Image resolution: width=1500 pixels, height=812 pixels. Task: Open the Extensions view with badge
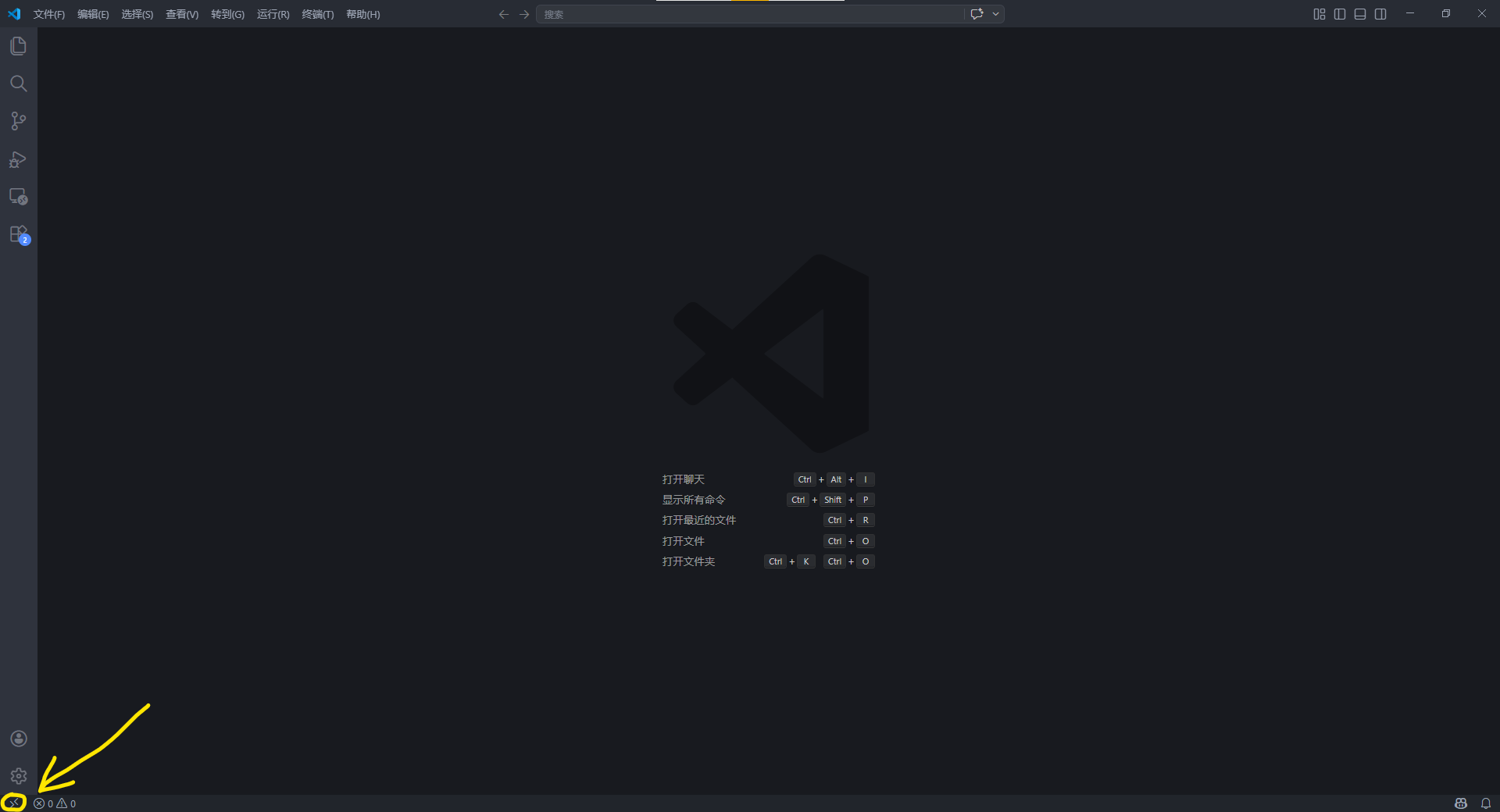pos(18,234)
